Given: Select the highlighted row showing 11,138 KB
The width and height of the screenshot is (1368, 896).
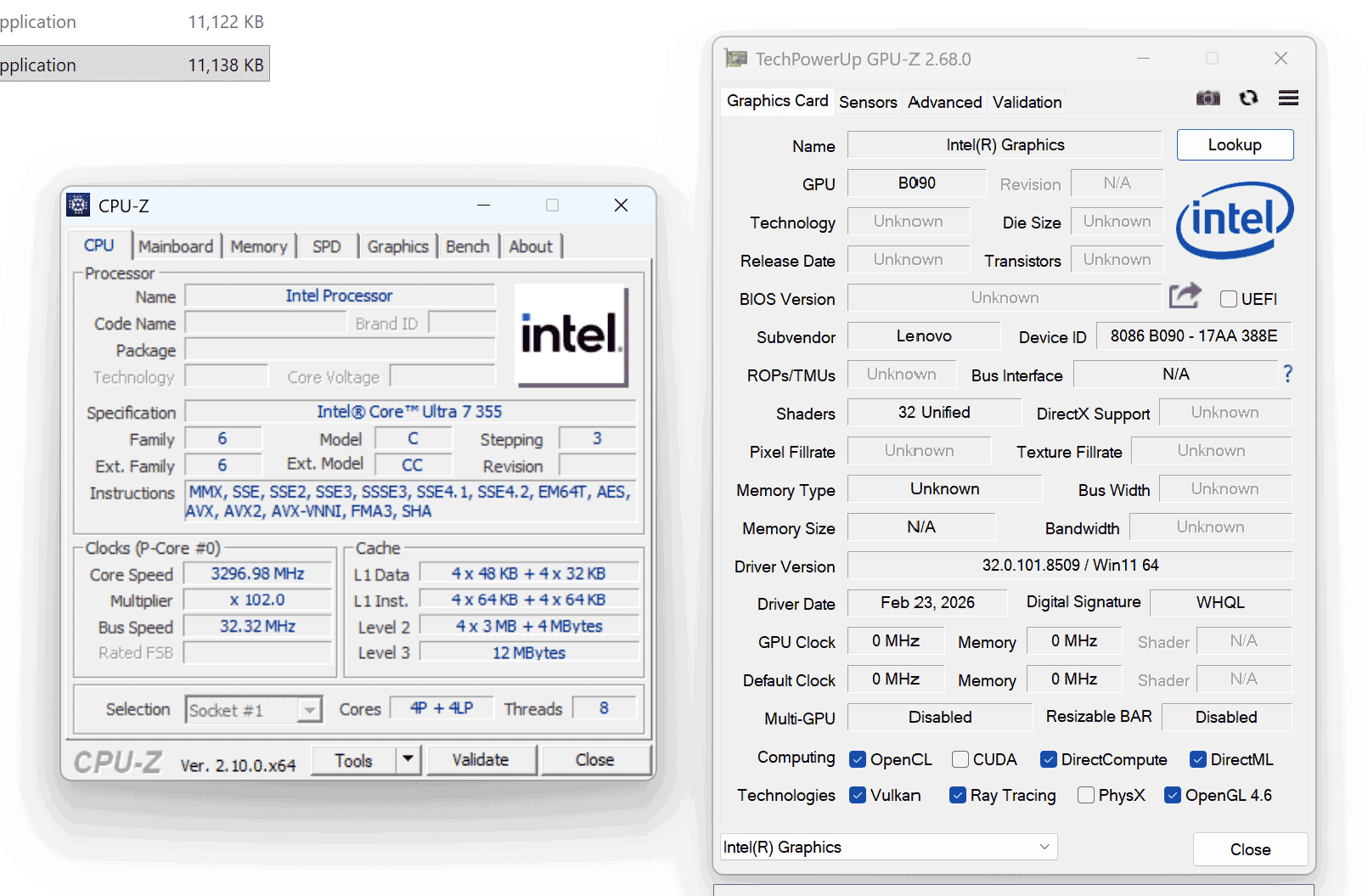Looking at the screenshot, I should [134, 64].
